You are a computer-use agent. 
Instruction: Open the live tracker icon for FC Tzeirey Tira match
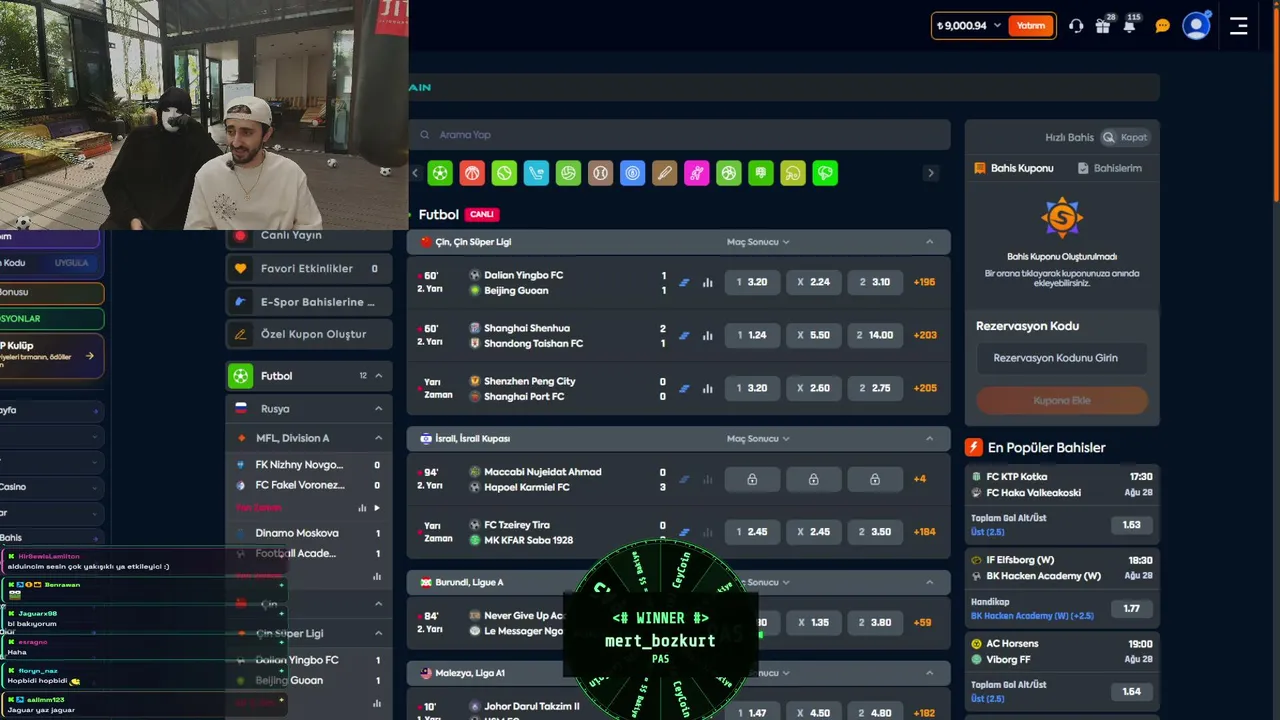[x=684, y=532]
